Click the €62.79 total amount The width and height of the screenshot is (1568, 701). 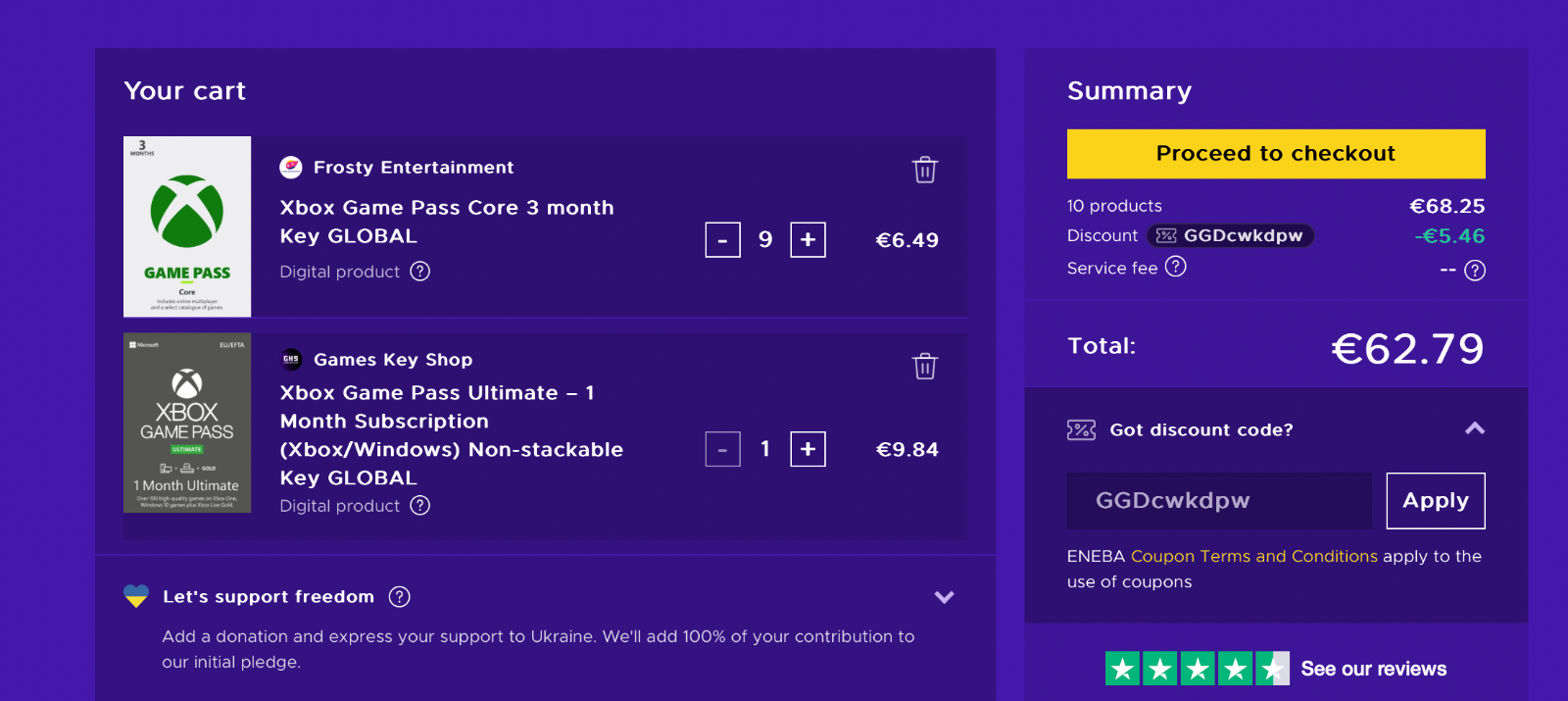tap(1407, 348)
